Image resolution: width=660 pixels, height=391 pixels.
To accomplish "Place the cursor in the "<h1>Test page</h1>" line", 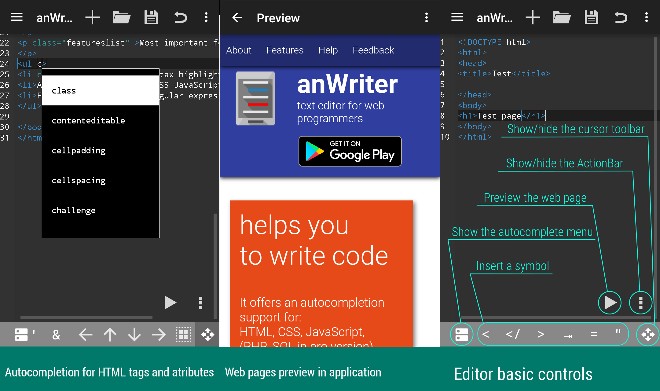I will (502, 115).
